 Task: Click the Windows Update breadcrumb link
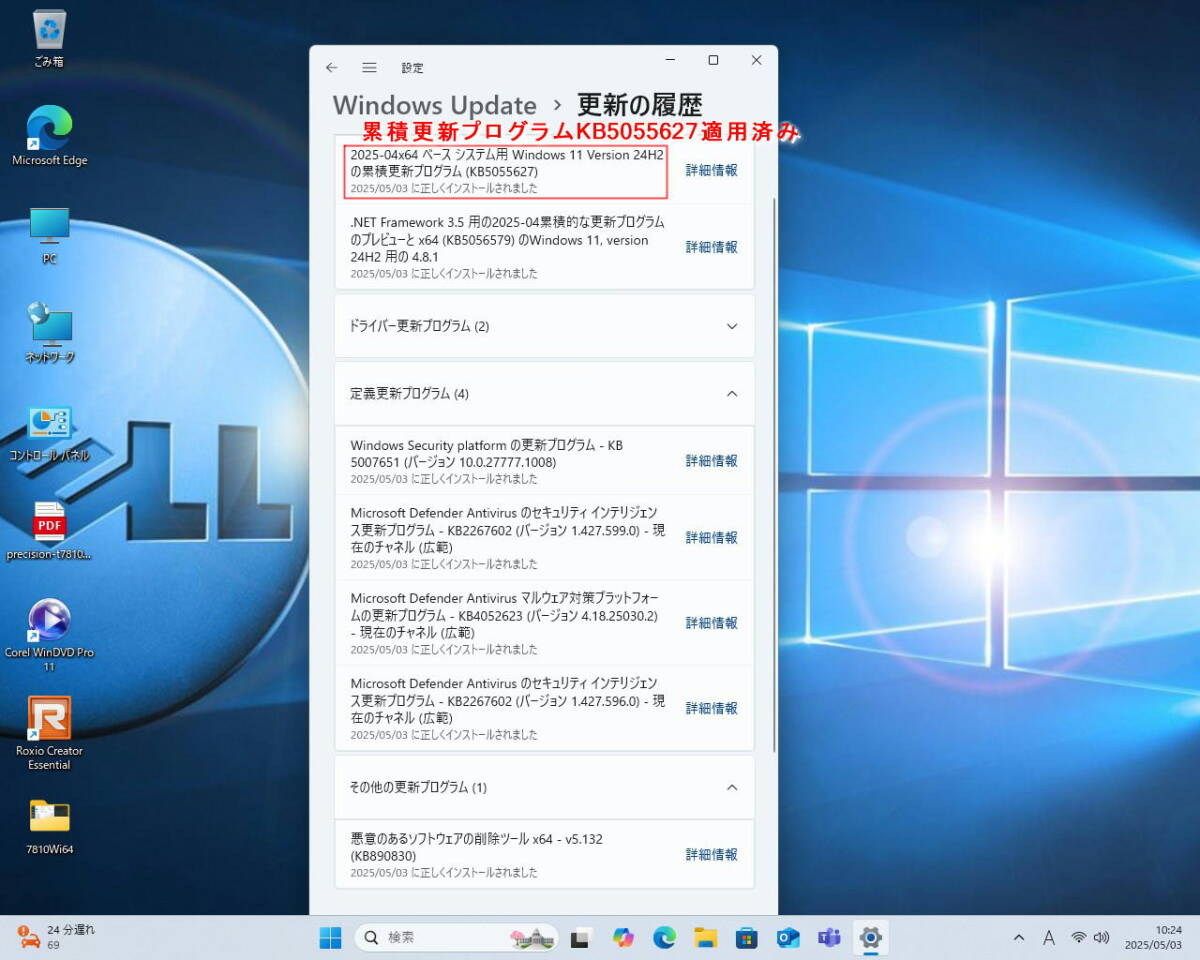pos(434,105)
